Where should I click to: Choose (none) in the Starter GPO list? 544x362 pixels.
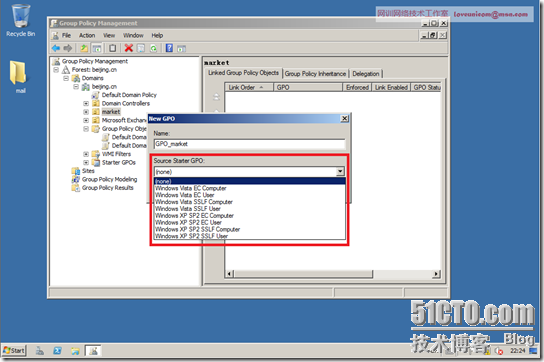point(249,181)
